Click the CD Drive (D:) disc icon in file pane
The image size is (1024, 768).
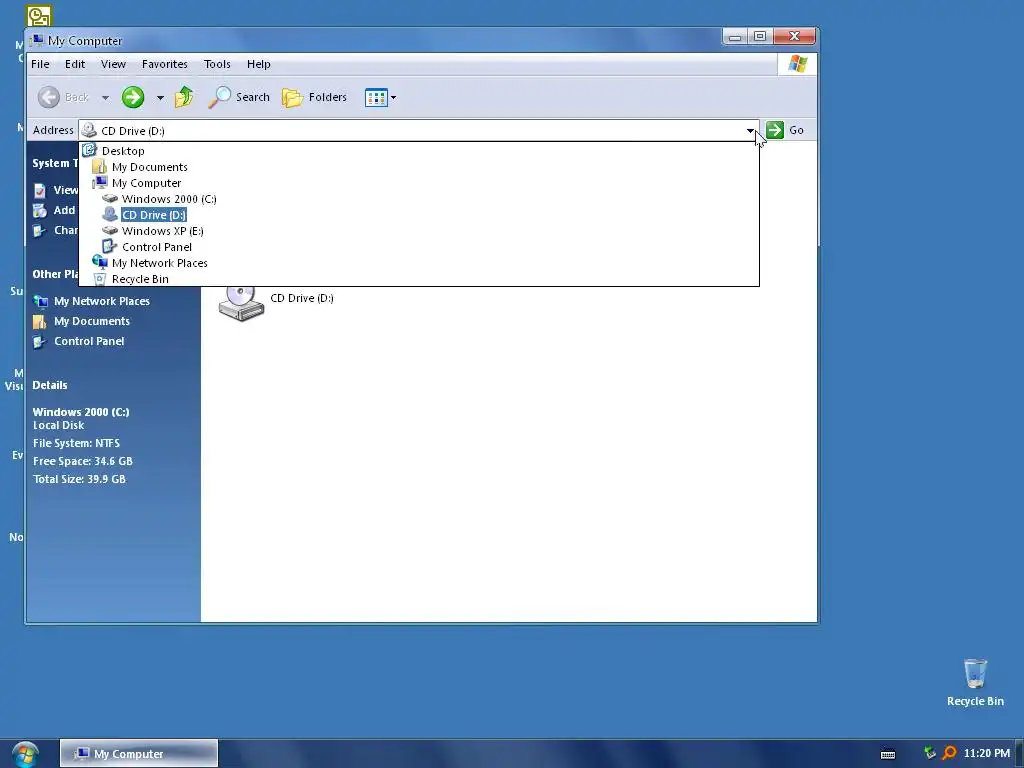pyautogui.click(x=241, y=303)
